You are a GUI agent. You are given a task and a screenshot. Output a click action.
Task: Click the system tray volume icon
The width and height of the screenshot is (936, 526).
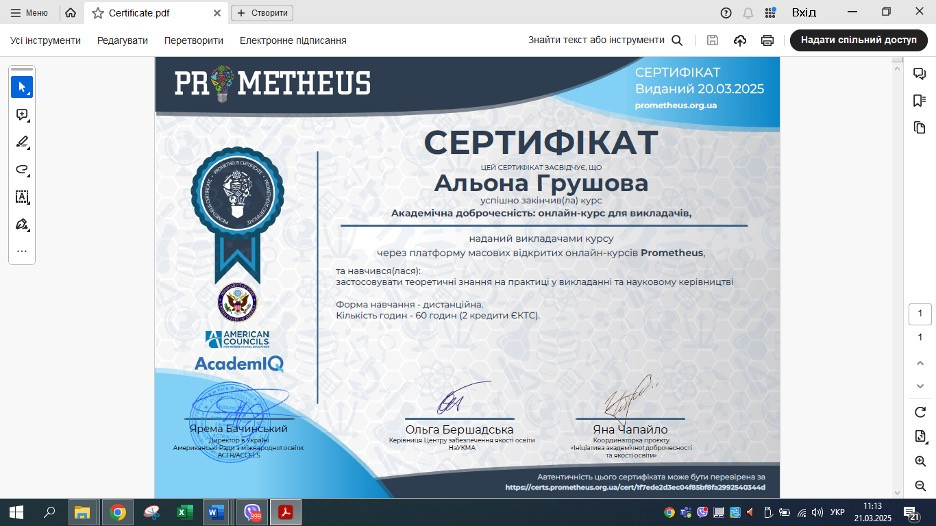817,512
